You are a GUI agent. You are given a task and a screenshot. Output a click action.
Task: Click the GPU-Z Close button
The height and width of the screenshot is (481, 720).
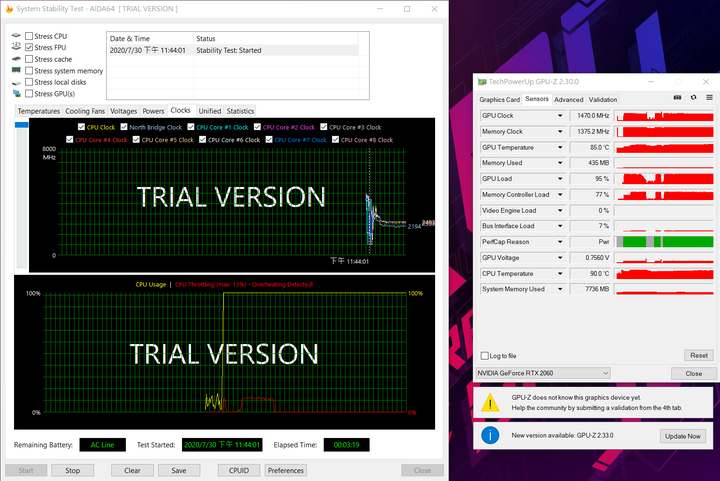693,374
